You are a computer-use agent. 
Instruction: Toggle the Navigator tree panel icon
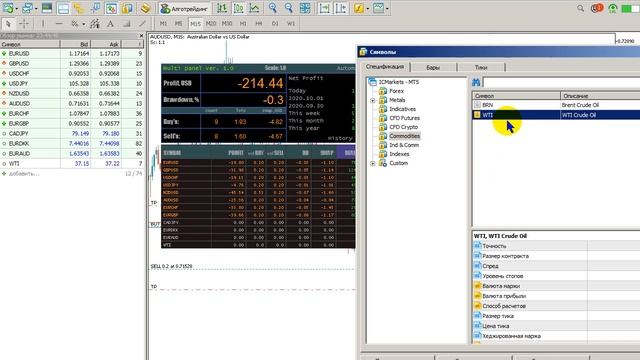79,8
